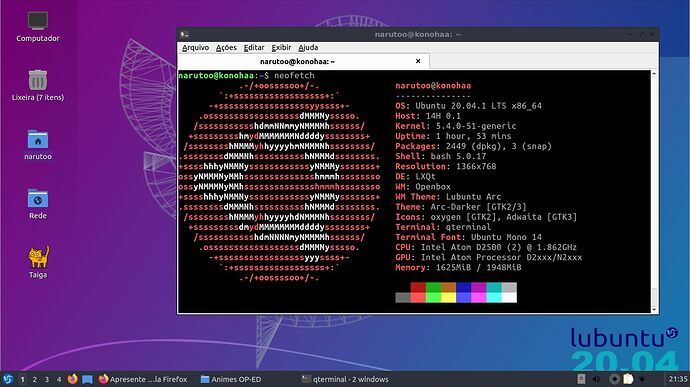690x387 pixels.
Task: Switch to virtual desktop 4
Action: (59, 379)
